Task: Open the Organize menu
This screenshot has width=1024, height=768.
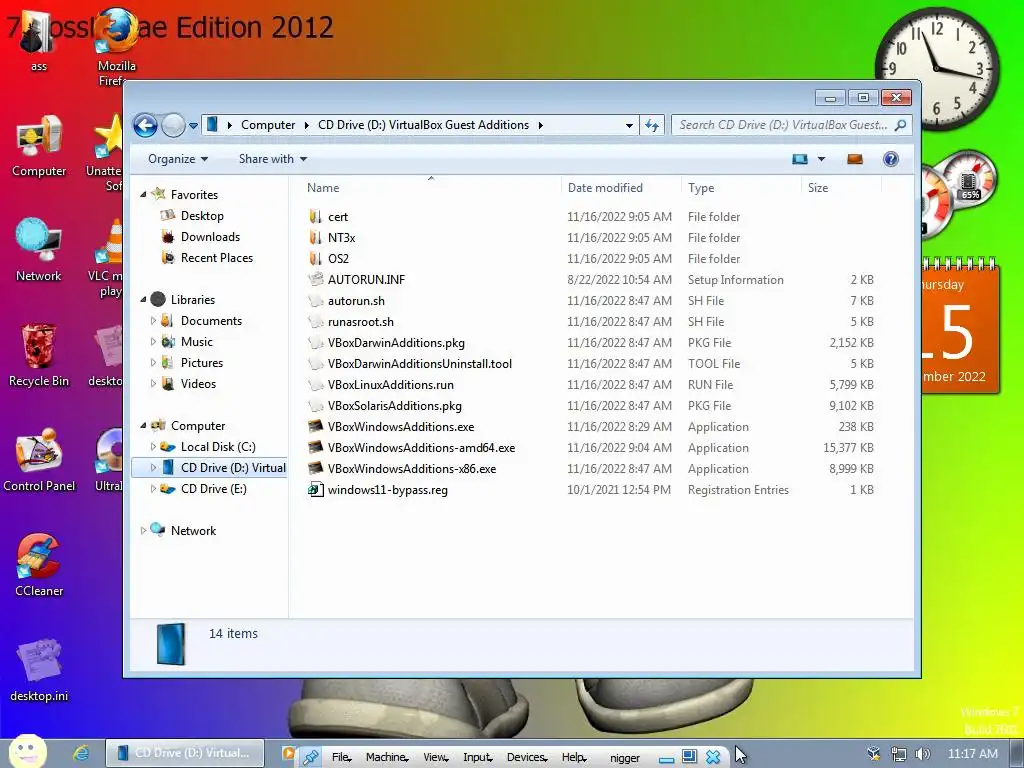Action: 178,159
